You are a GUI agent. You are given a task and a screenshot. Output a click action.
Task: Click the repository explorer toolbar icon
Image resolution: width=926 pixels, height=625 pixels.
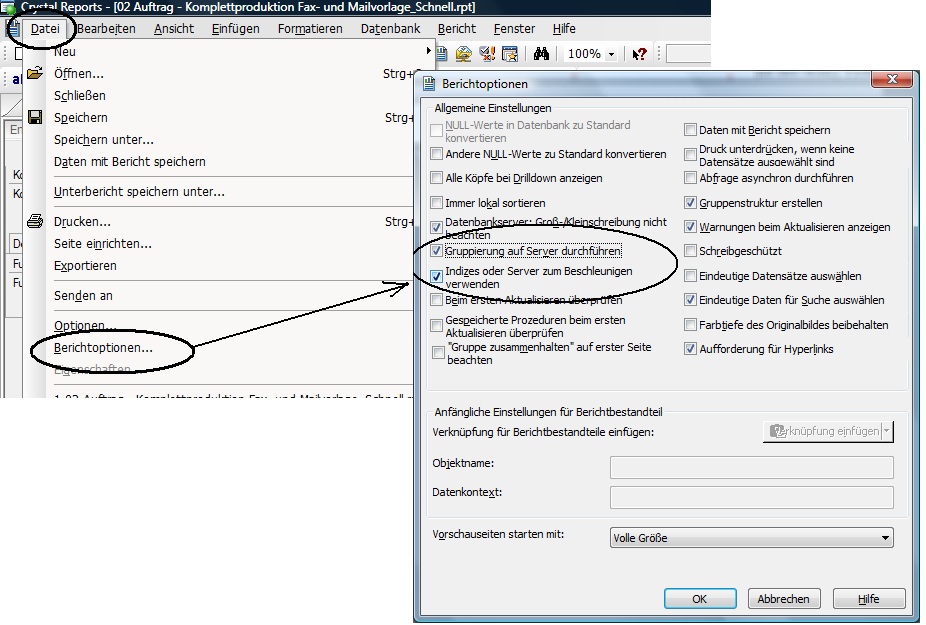[x=464, y=54]
